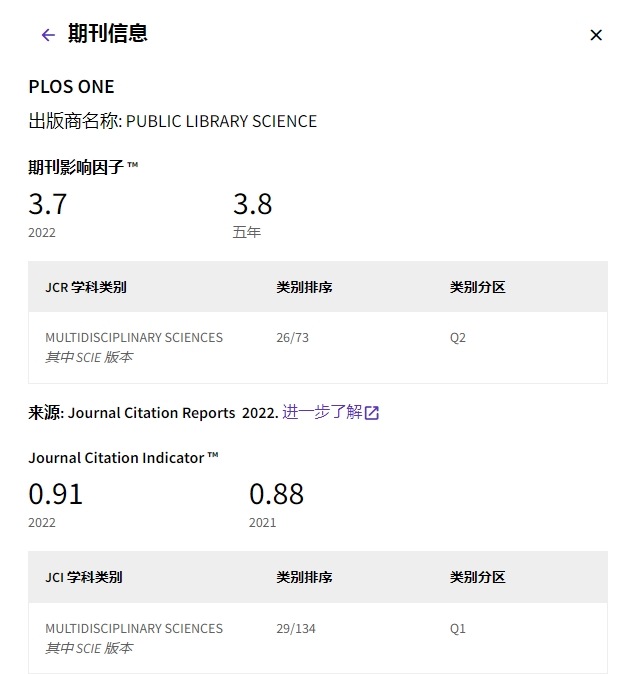Select the 期刊信息 panel title
Viewport: 641px width, 674px height.
point(107,34)
